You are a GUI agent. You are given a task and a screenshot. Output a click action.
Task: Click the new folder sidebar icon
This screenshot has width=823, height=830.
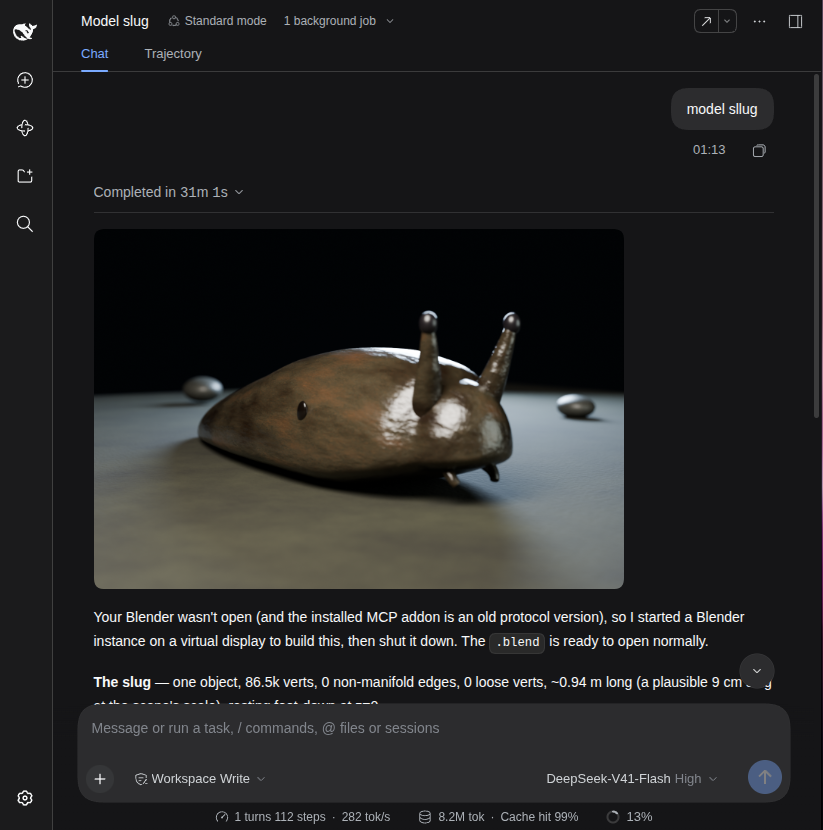click(25, 176)
